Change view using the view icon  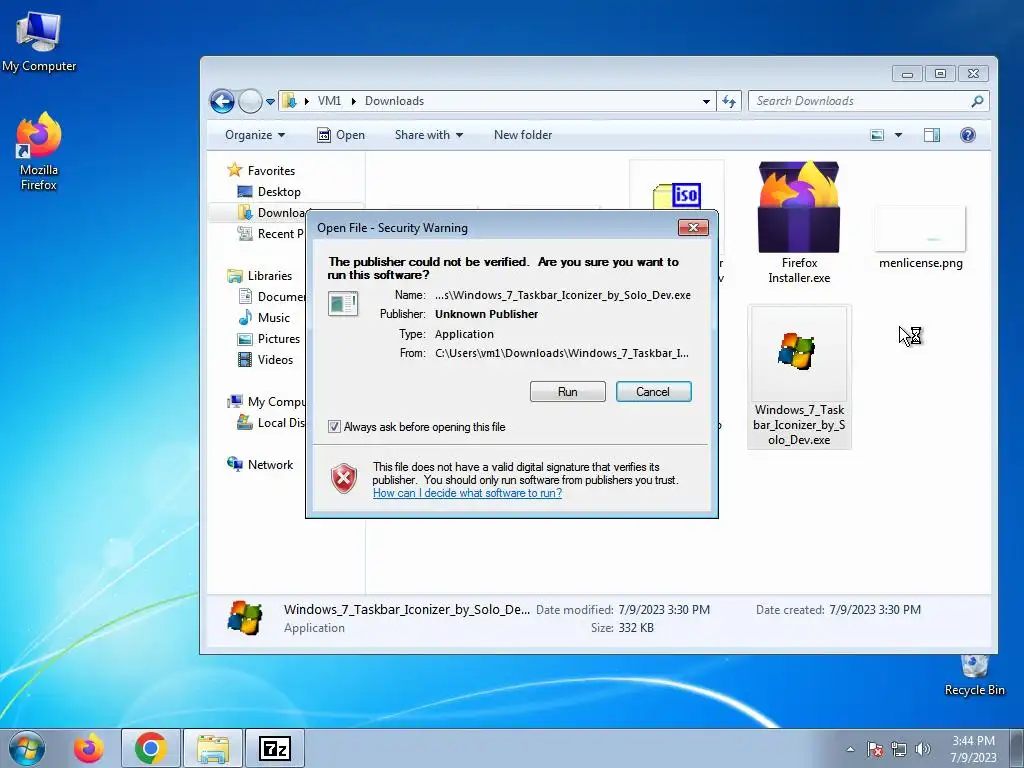point(877,135)
